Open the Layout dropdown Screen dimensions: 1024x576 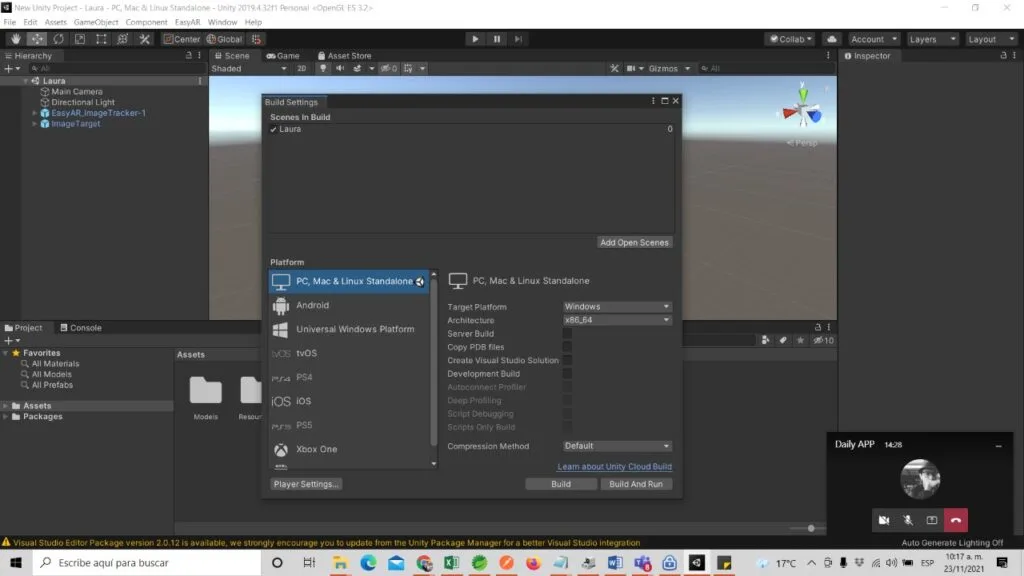click(x=991, y=39)
